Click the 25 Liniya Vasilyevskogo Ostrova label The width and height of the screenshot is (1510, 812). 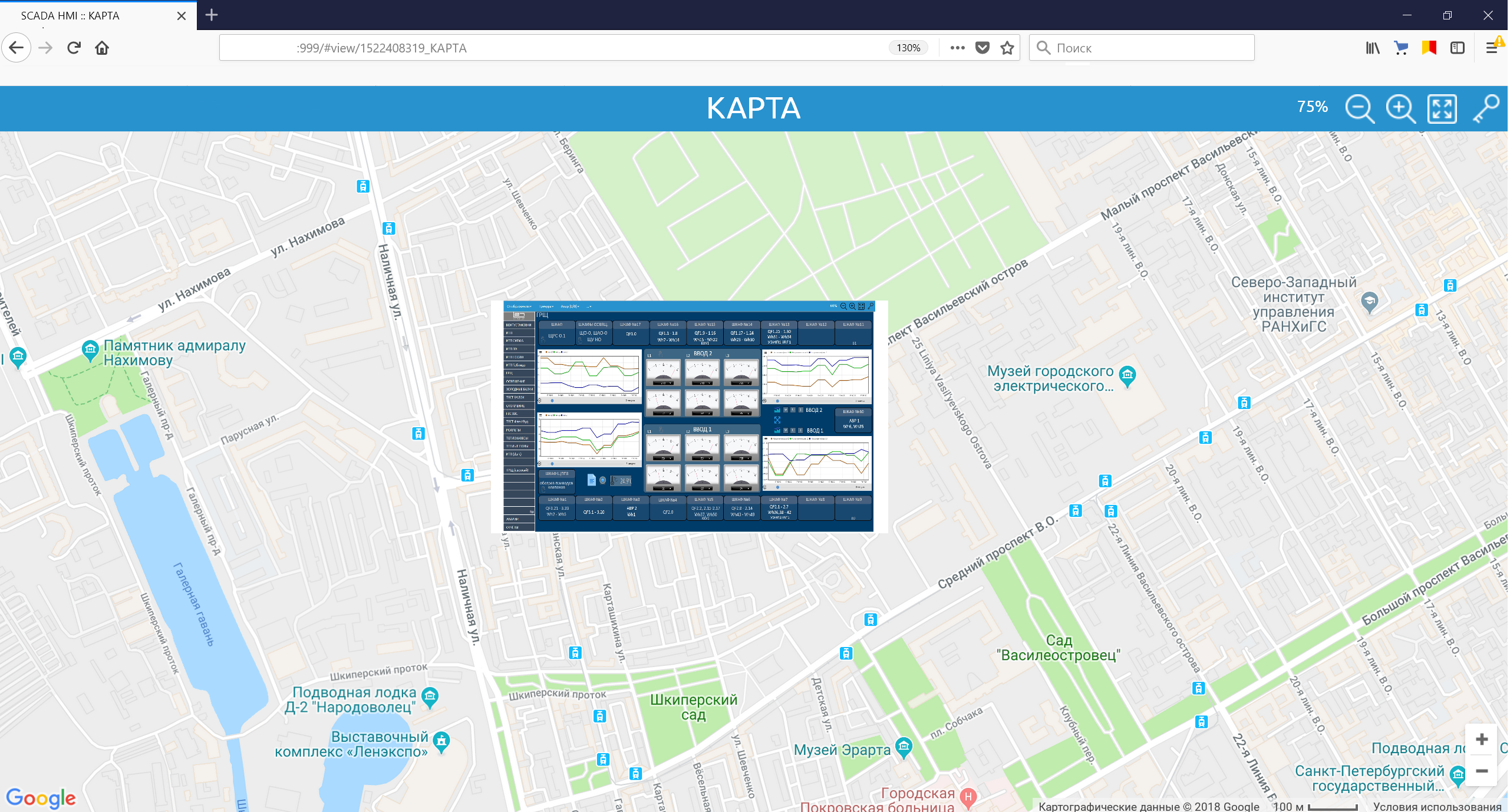[x=951, y=403]
